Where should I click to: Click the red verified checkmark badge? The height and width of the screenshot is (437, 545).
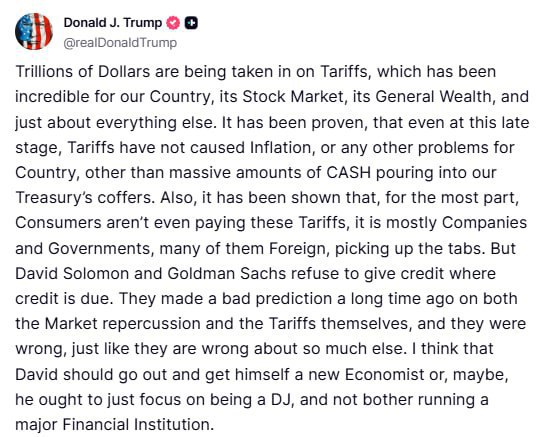pos(173,23)
